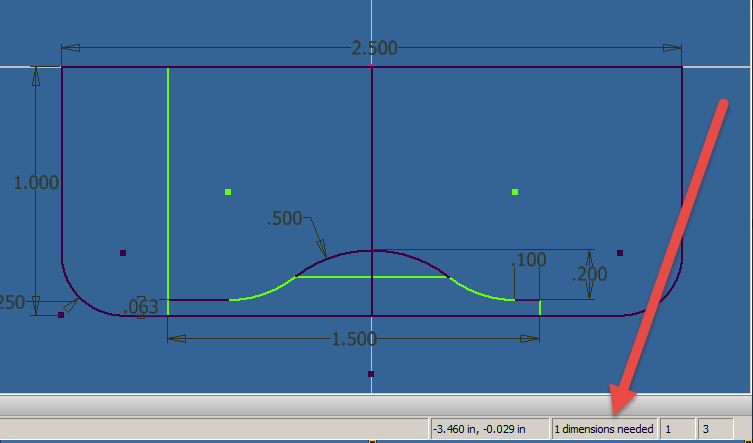
Task: Select the left green center point
Action: pos(228,192)
